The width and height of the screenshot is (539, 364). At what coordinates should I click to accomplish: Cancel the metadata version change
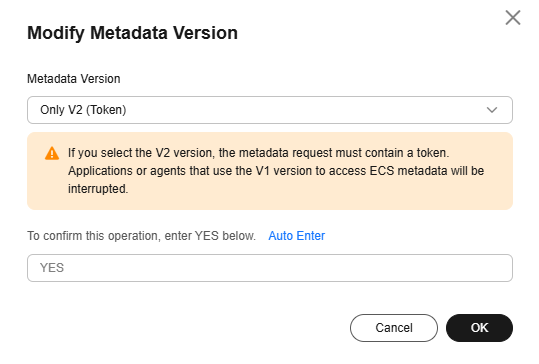tap(394, 328)
